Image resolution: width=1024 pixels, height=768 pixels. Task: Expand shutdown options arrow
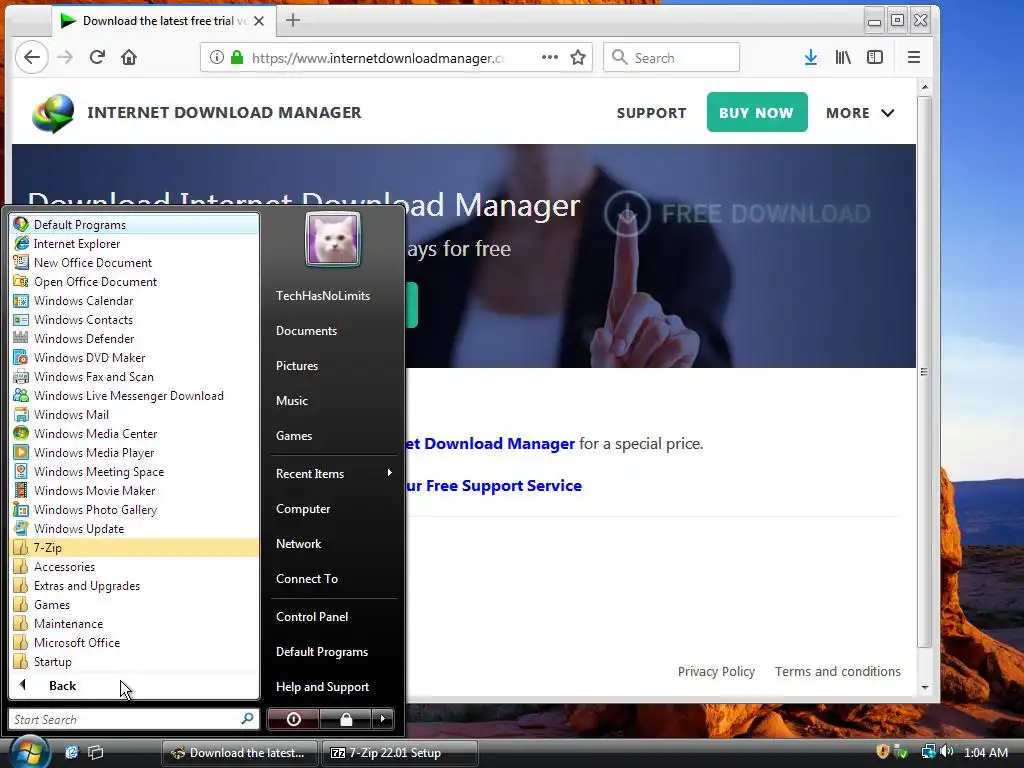[383, 719]
